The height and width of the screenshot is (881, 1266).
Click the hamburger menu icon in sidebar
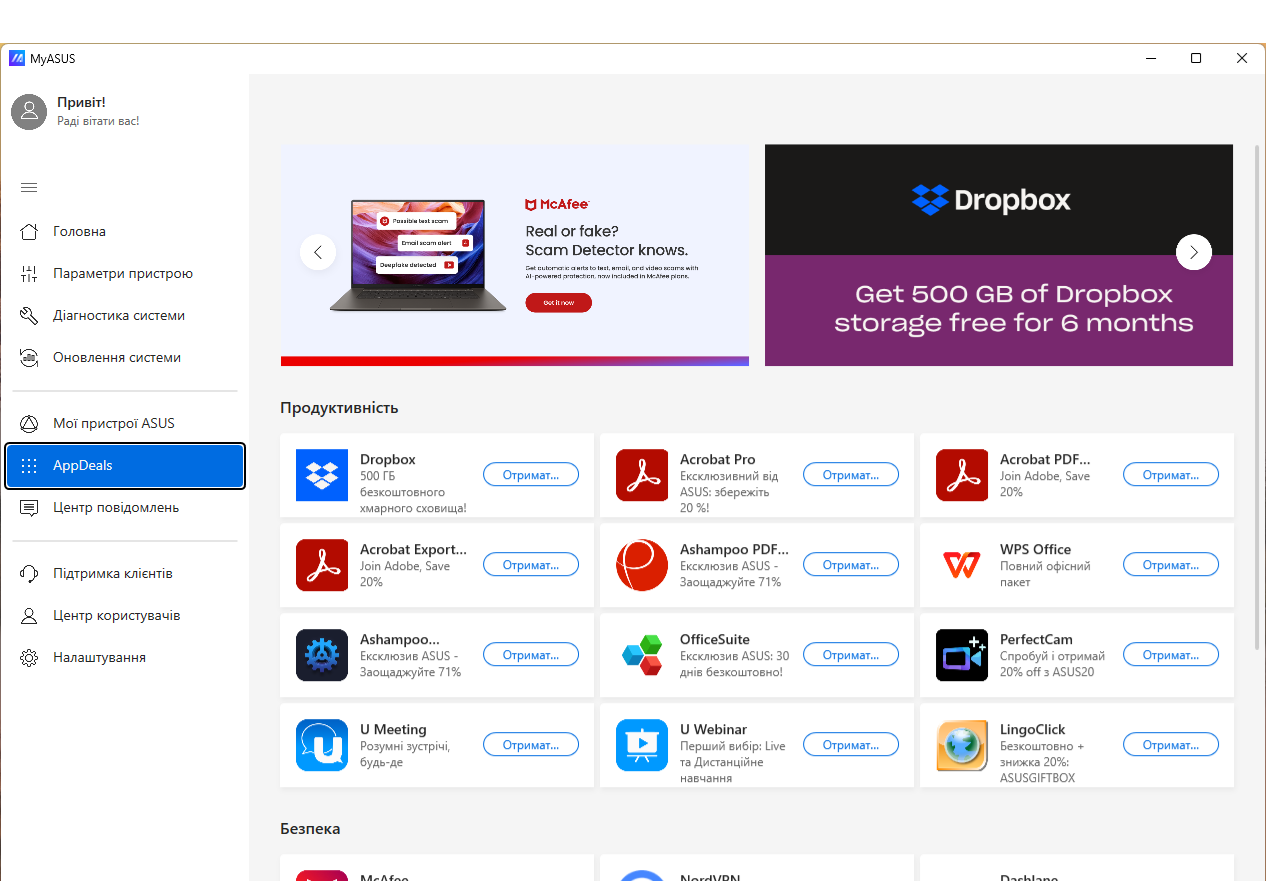coord(29,187)
